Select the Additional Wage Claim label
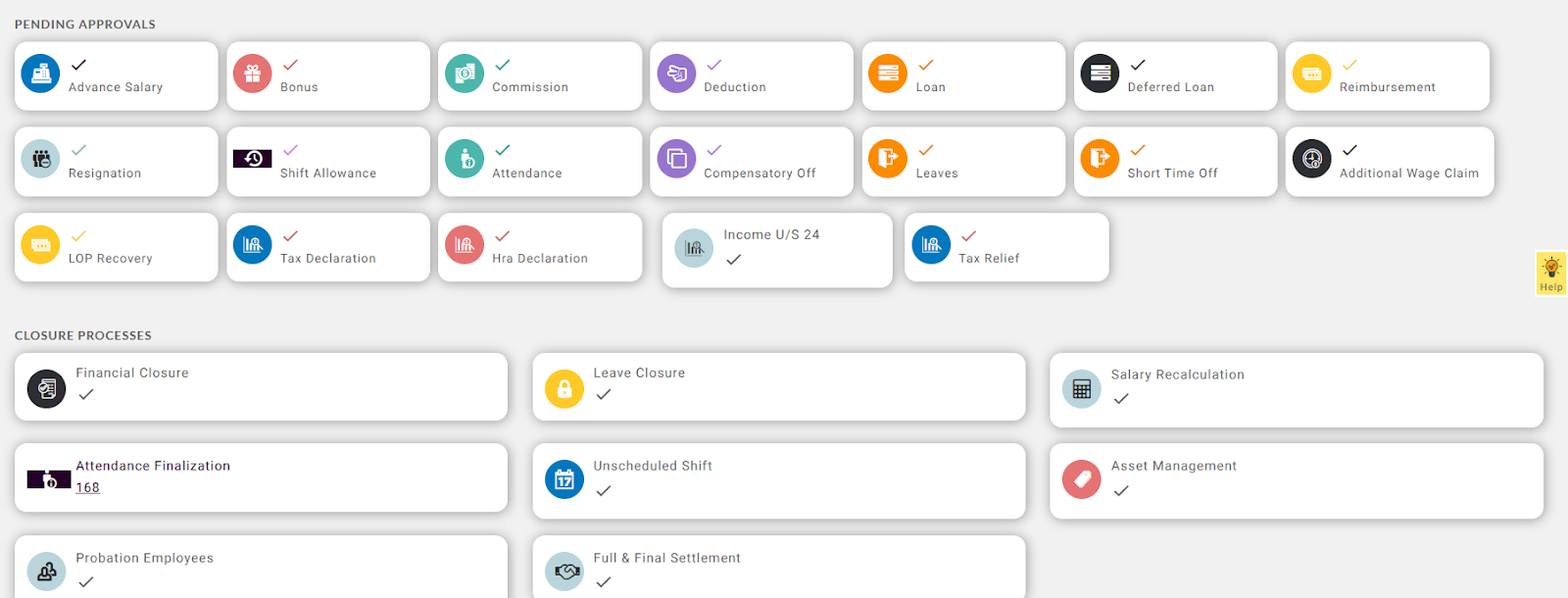The image size is (1568, 598). point(1408,174)
